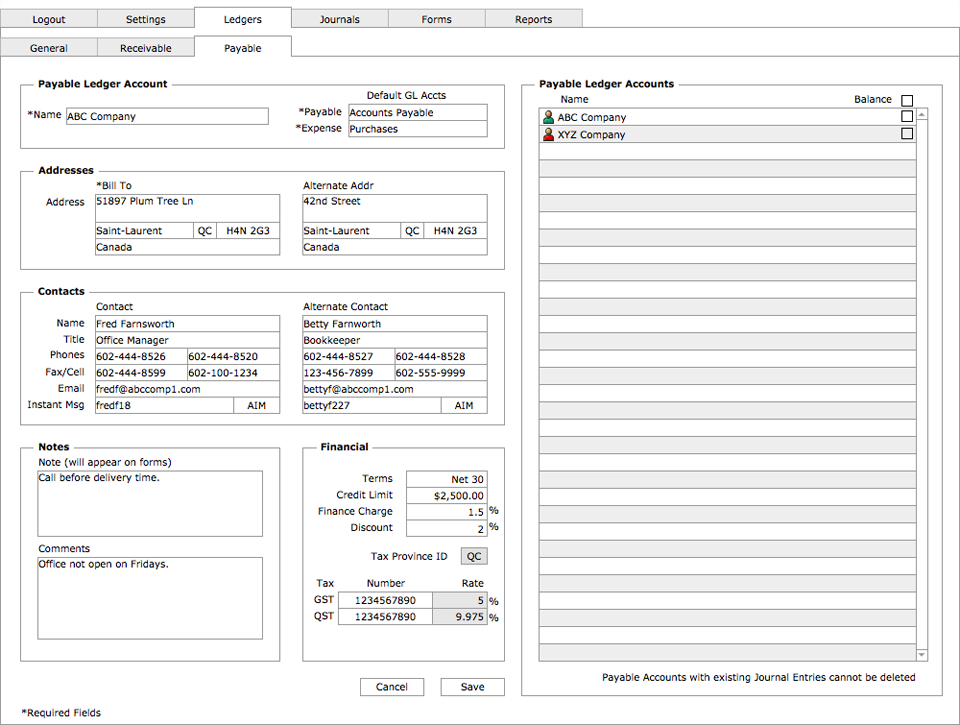Screen dimensions: 960x725
Task: Edit the account Name field ABC Company
Action: tap(167, 116)
